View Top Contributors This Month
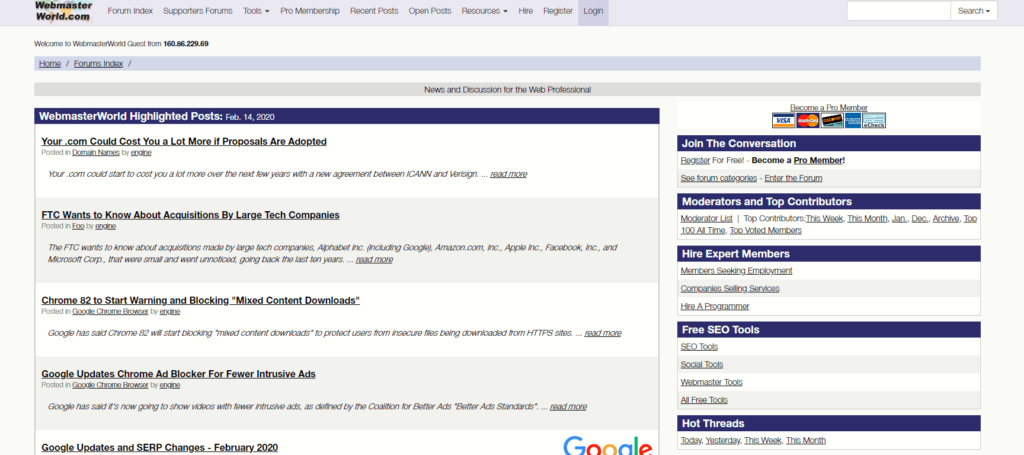 click(x=867, y=219)
